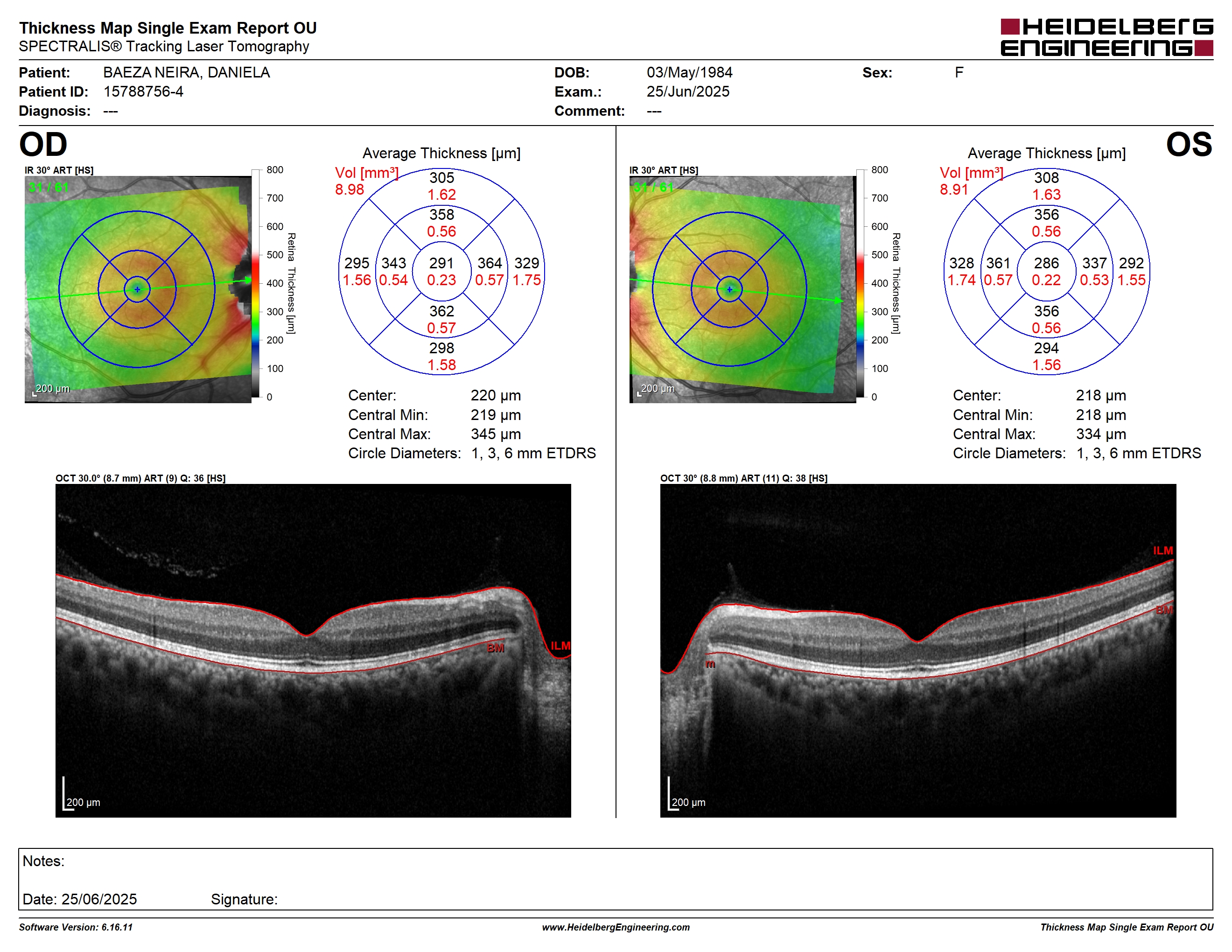Click the Notes field
The height and width of the screenshot is (952, 1232).
[x=616, y=879]
